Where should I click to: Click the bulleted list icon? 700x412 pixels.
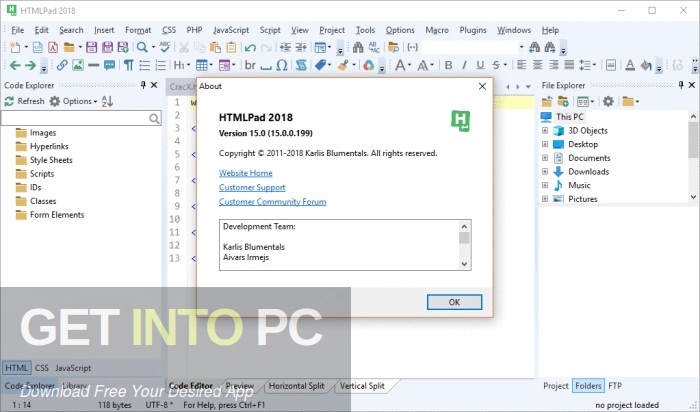coord(144,66)
